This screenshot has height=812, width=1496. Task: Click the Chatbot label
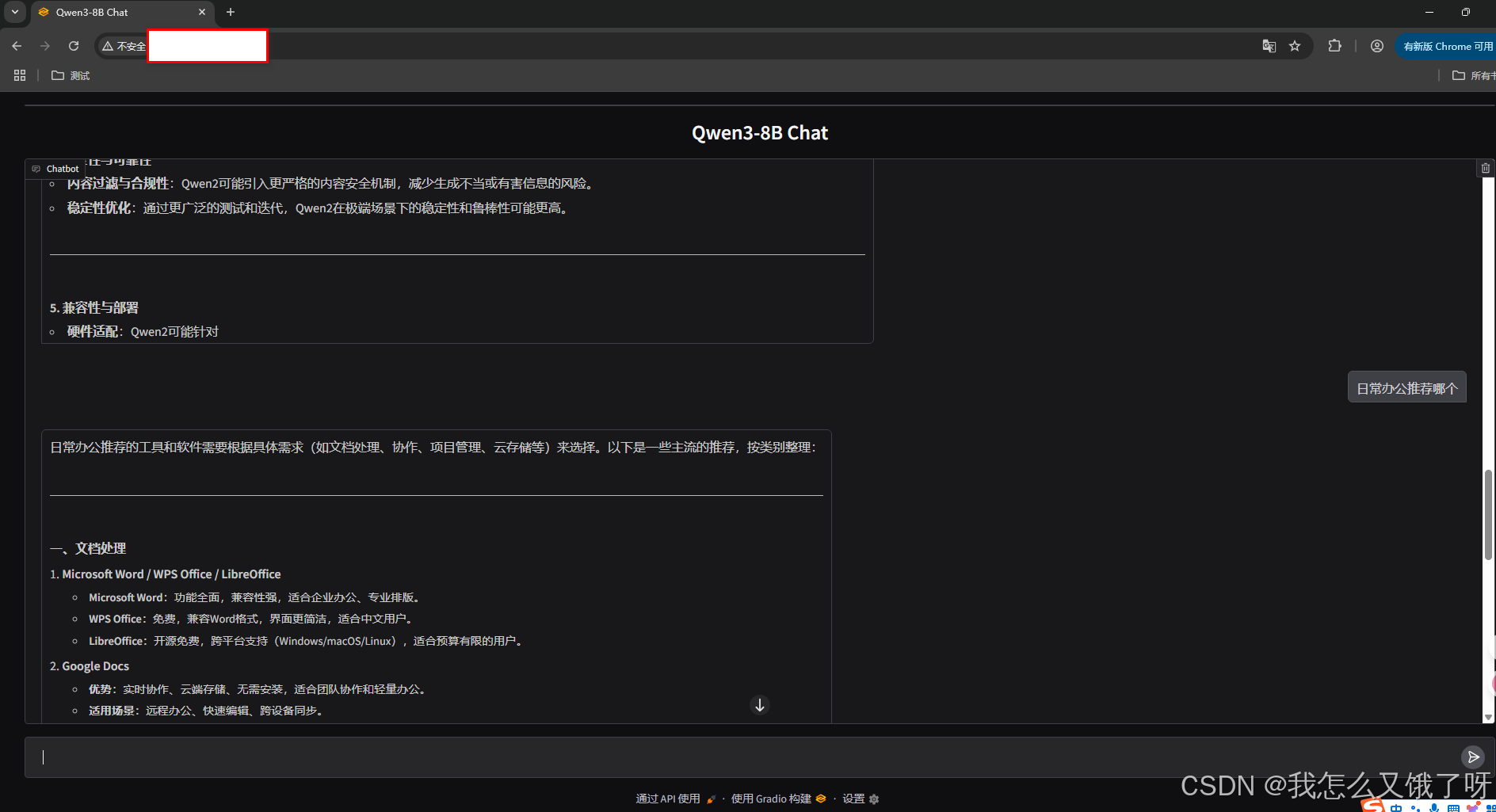point(55,169)
